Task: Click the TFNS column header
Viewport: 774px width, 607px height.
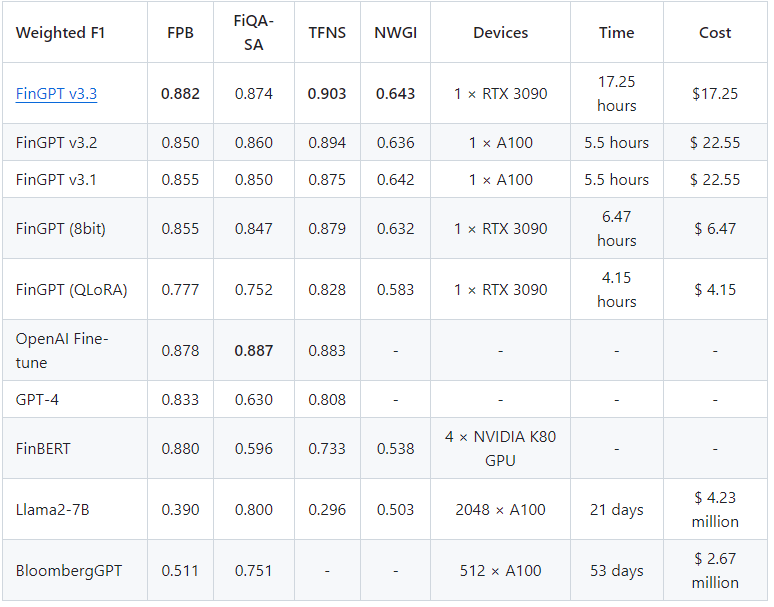Action: tap(327, 33)
